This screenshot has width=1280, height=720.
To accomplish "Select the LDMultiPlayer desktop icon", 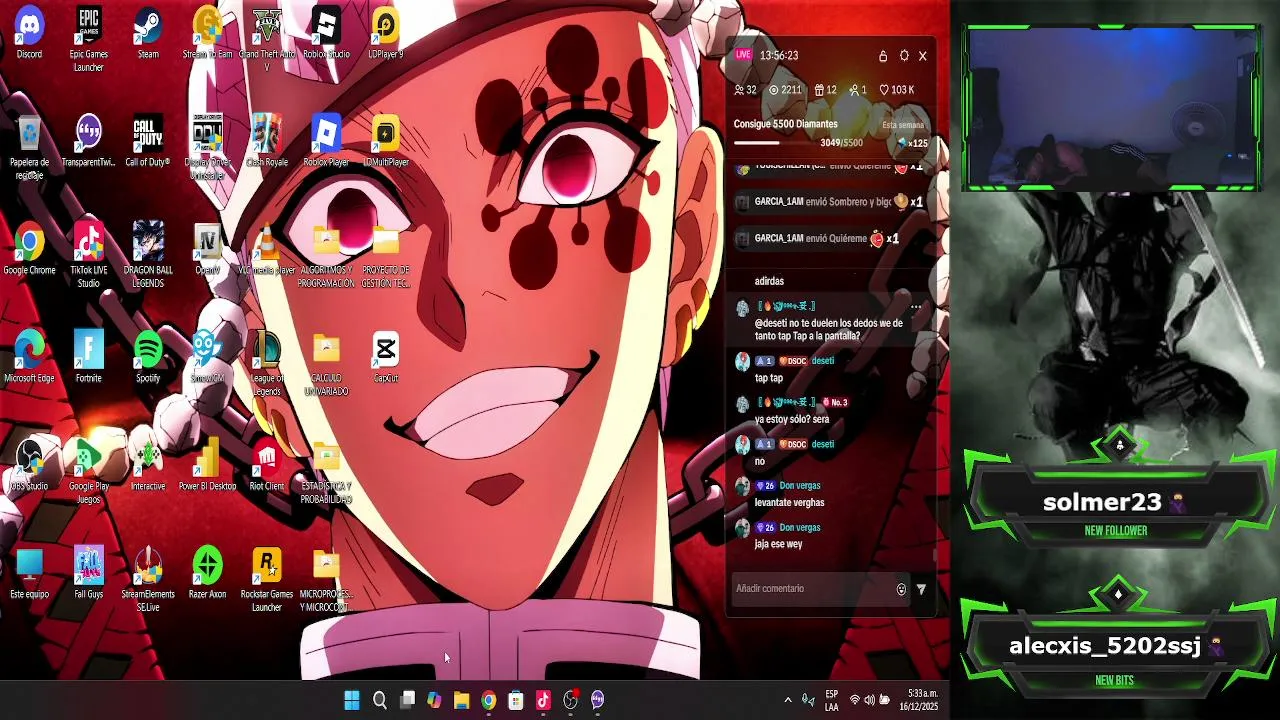I will (x=385, y=141).
